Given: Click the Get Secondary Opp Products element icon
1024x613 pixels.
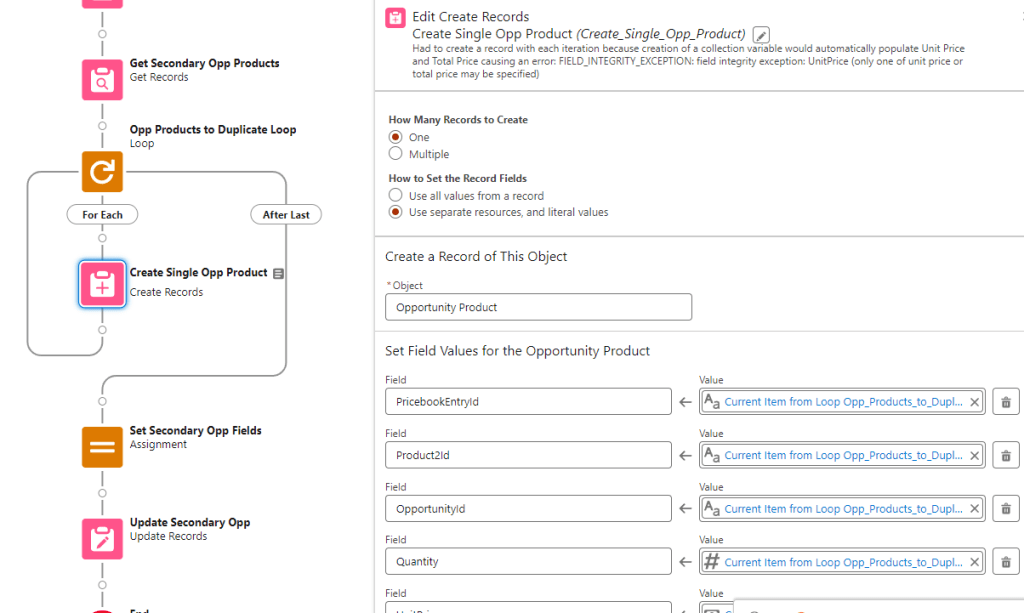Looking at the screenshot, I should 102,79.
